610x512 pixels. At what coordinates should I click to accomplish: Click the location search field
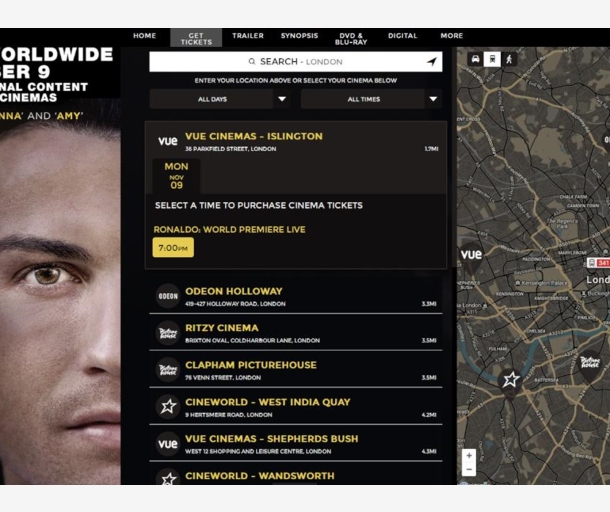[296, 61]
